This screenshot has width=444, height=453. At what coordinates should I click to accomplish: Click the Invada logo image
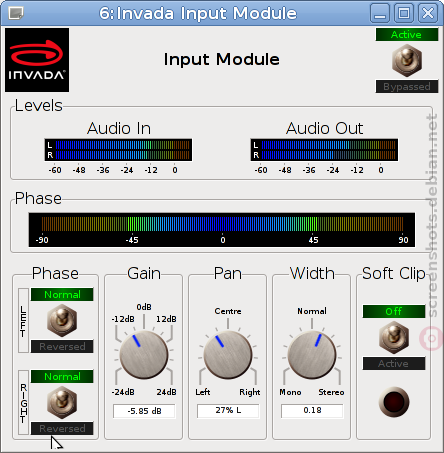point(37,60)
